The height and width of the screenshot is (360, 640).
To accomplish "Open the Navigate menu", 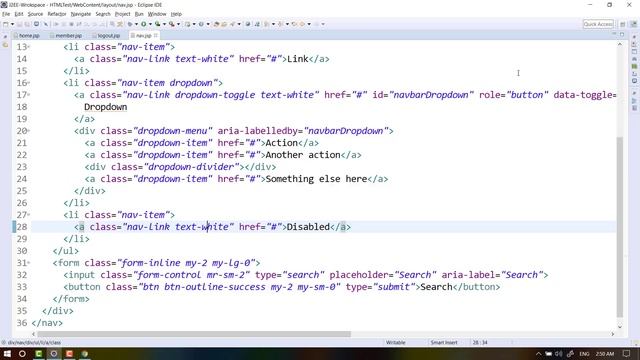I will 81,14.
